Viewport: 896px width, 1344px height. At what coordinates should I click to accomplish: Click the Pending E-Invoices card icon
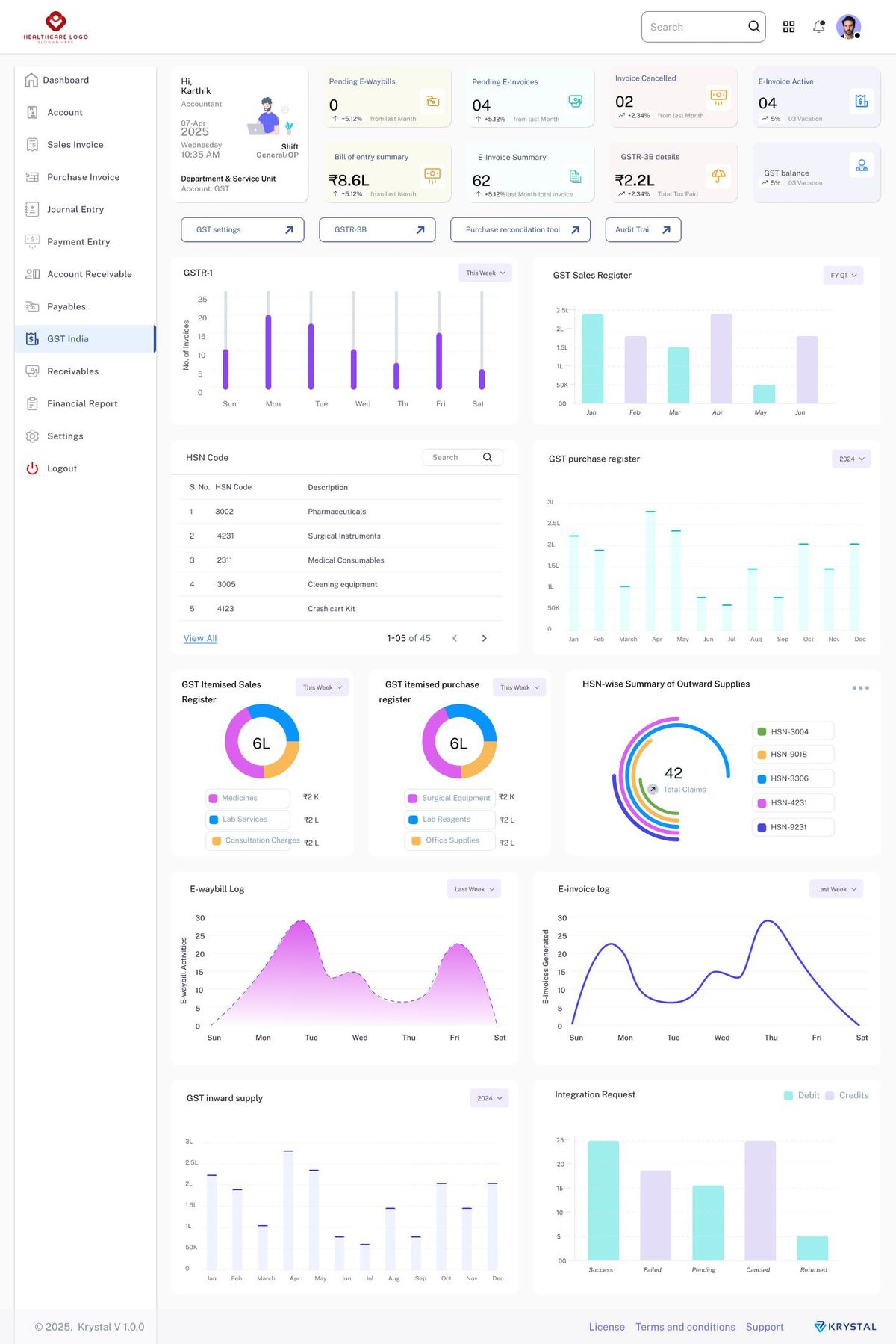tap(575, 101)
